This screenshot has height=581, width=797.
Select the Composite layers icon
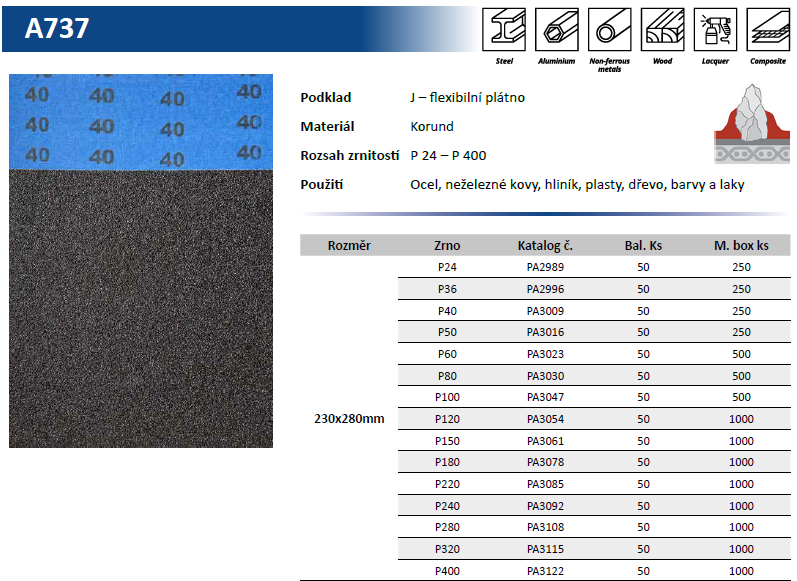tap(768, 29)
